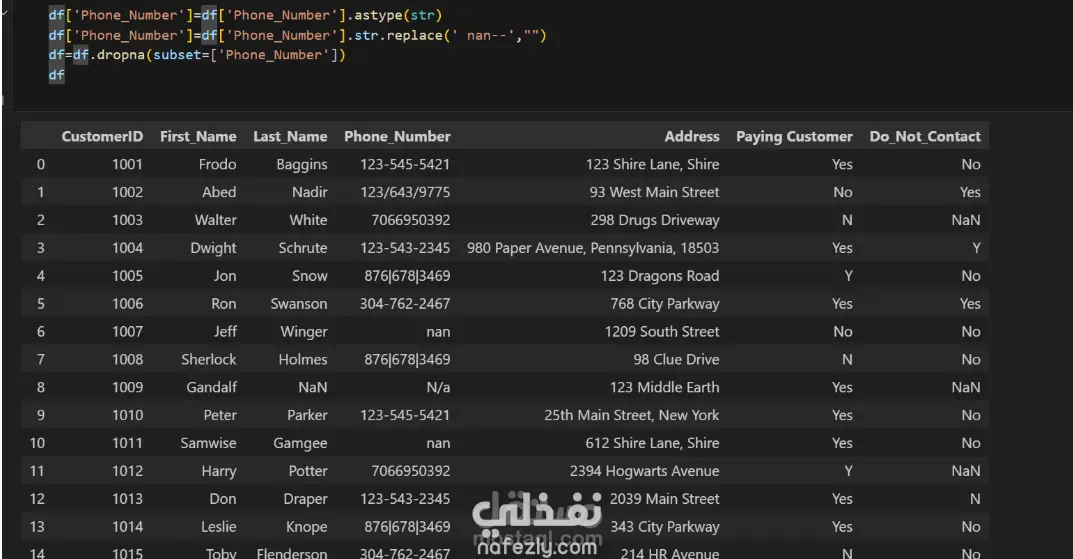Image resolution: width=1073 pixels, height=559 pixels.
Task: Click customer ID 1007
Action: [x=127, y=332]
